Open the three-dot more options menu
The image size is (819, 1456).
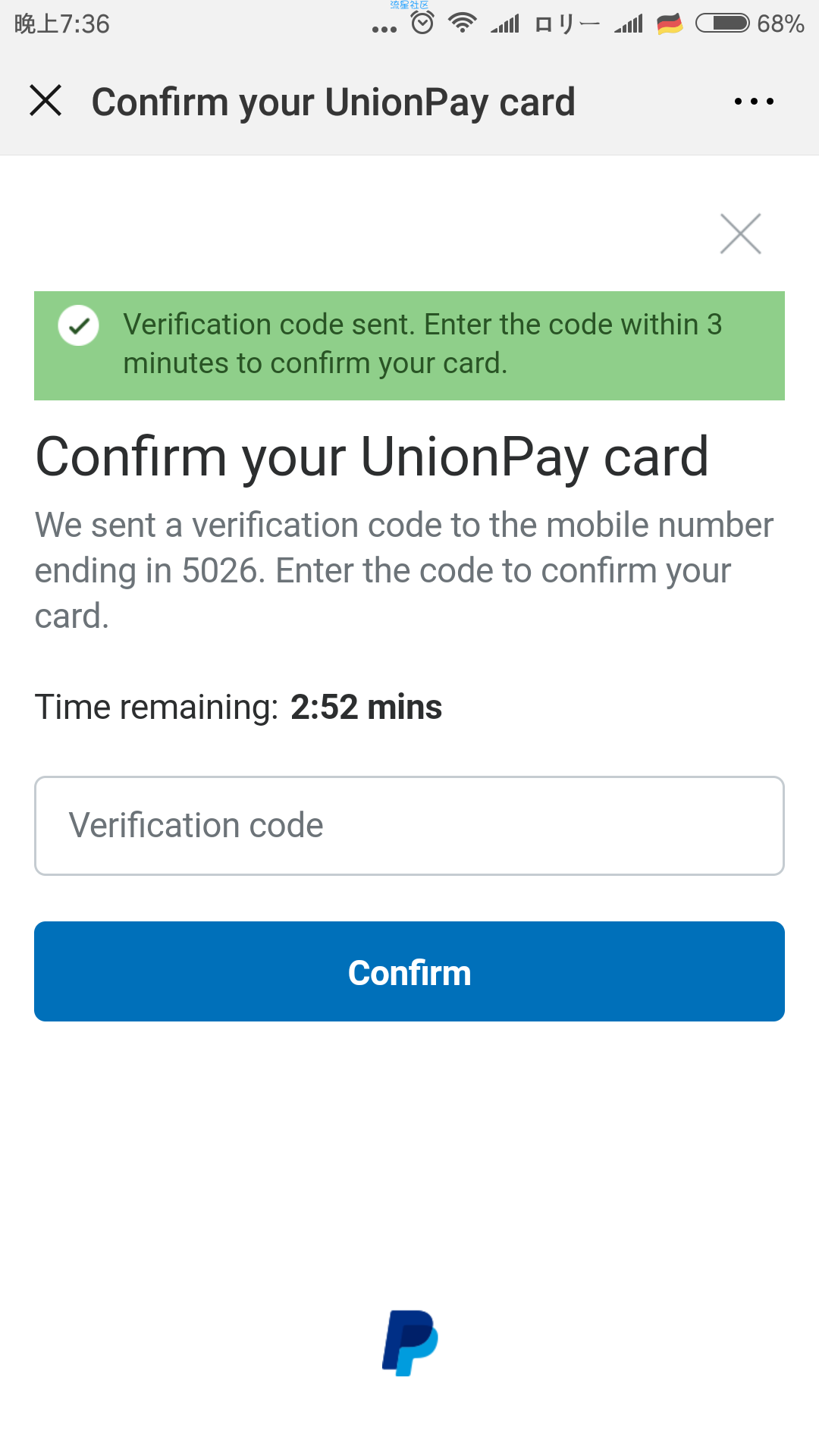(754, 101)
